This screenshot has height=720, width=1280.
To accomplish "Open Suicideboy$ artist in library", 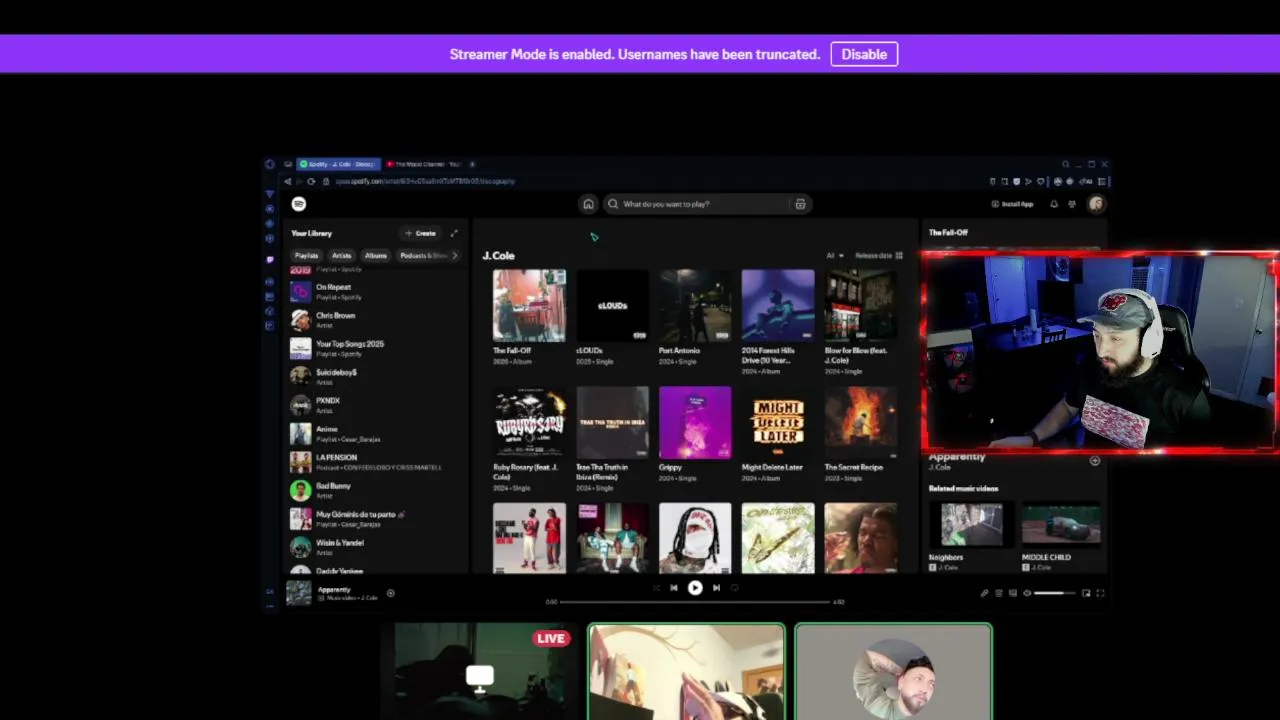I will click(375, 376).
